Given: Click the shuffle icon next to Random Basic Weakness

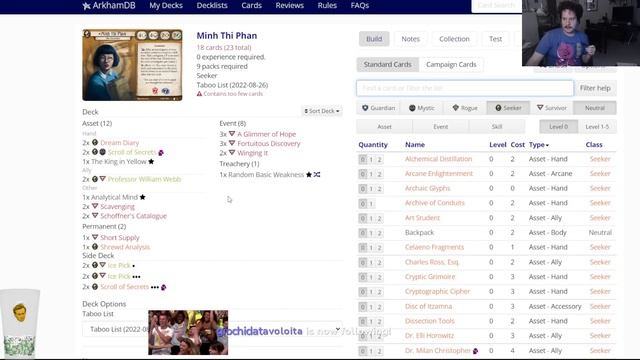Looking at the screenshot, I should [317, 175].
